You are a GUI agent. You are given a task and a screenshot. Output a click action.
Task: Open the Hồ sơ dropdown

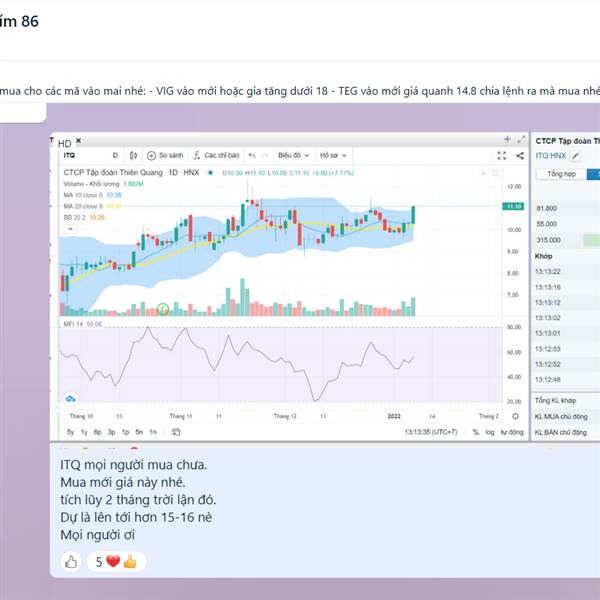[333, 155]
